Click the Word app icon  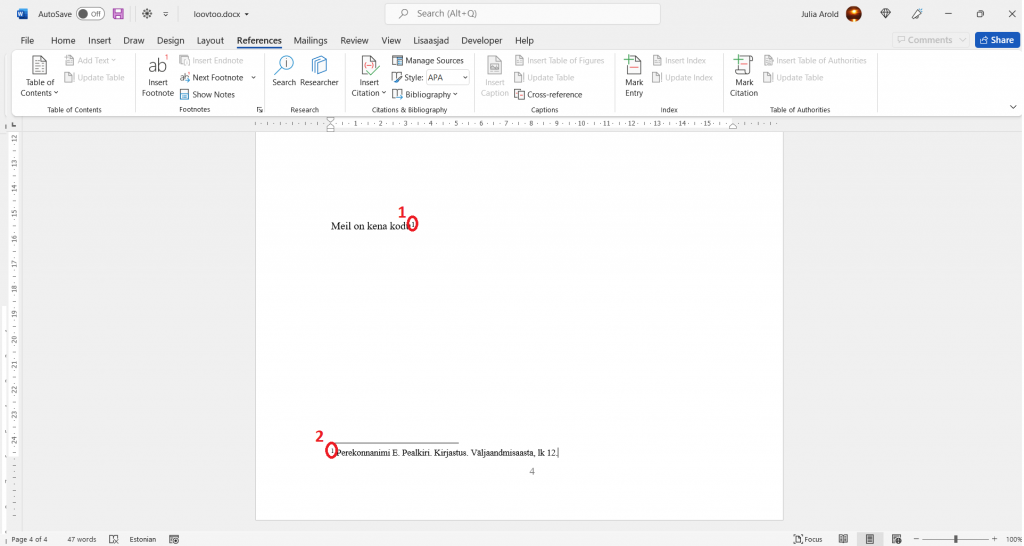click(x=22, y=14)
